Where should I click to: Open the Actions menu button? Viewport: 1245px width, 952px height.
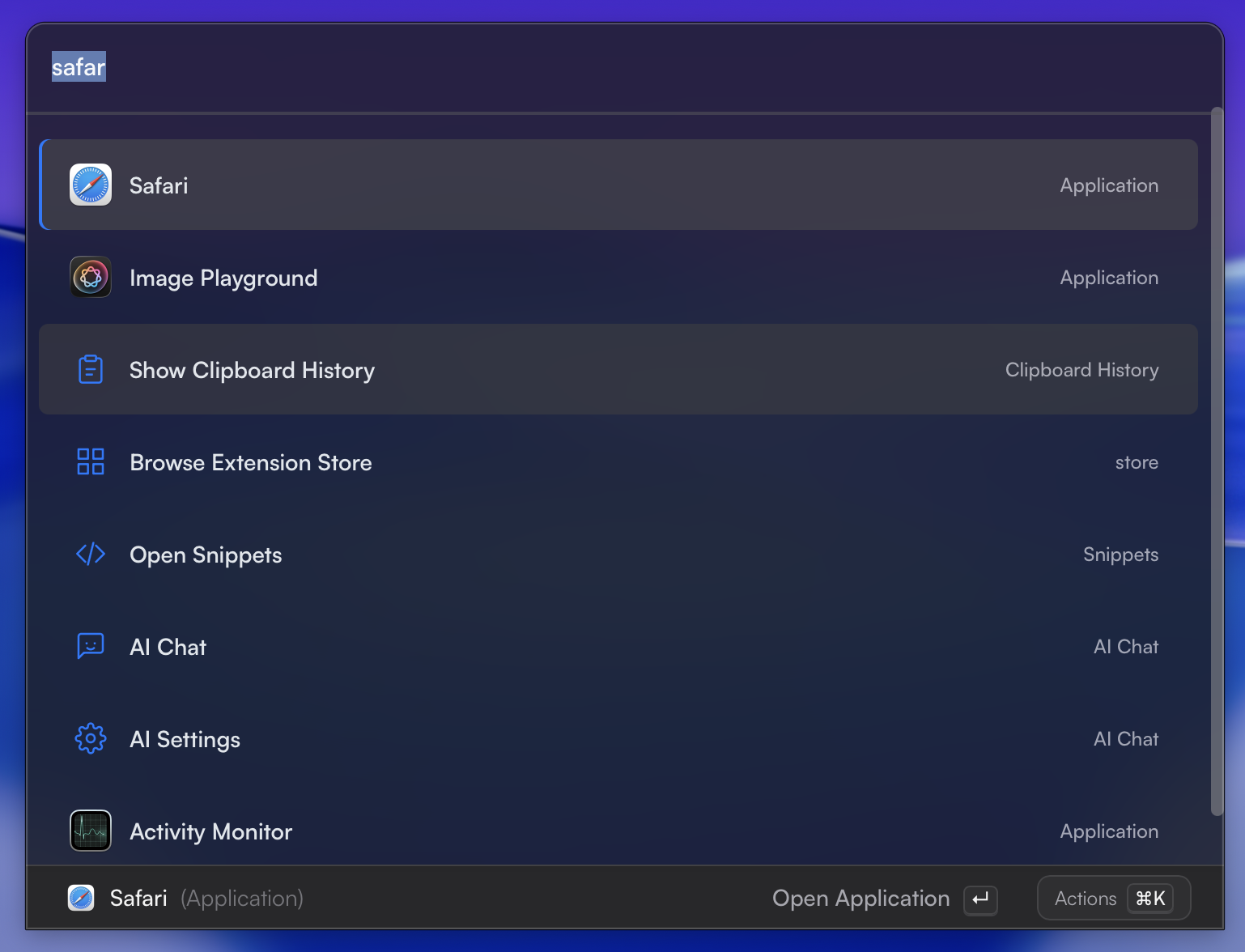[1085, 899]
